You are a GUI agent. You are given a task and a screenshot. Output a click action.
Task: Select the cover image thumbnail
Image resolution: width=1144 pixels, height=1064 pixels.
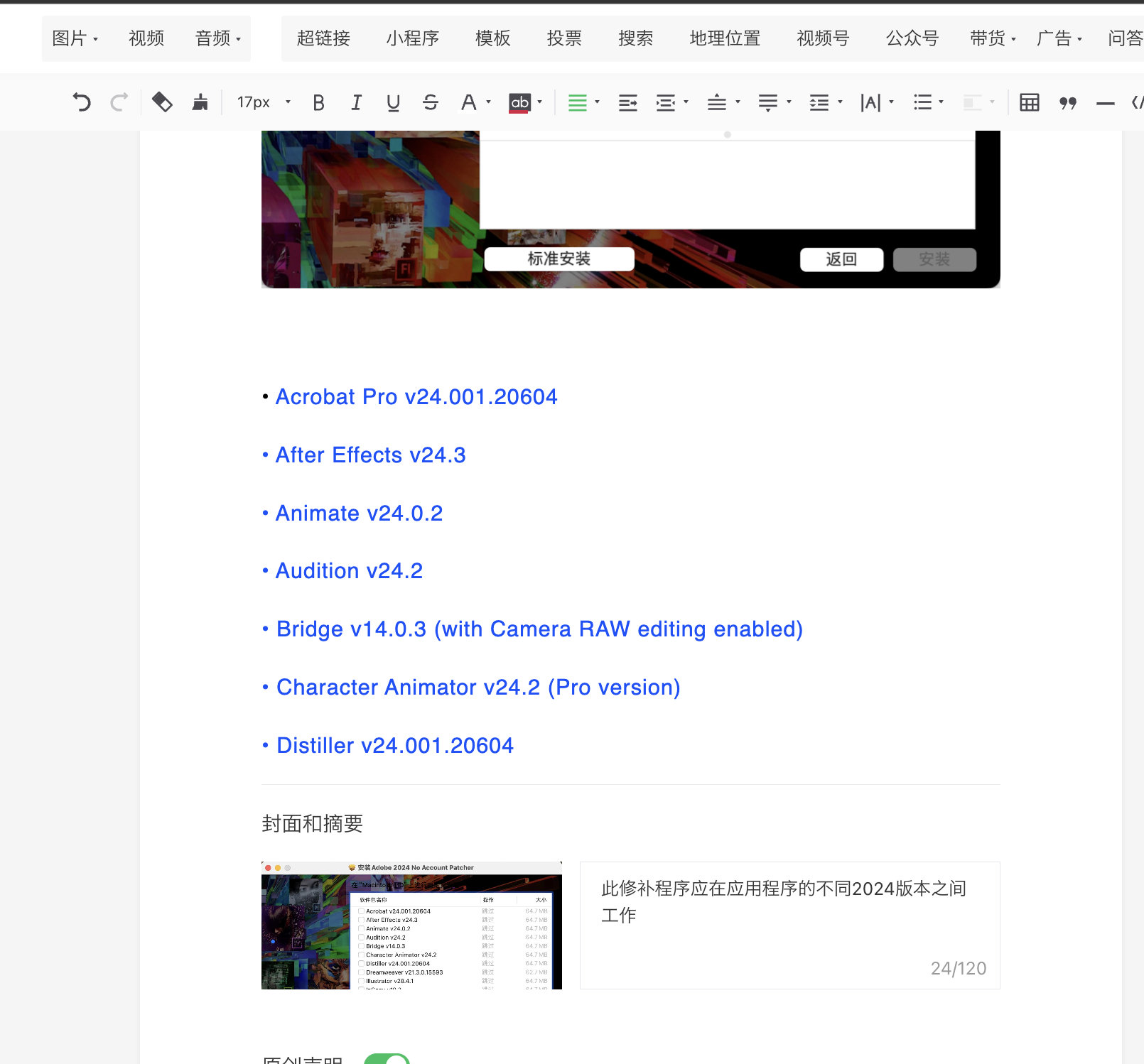click(411, 925)
